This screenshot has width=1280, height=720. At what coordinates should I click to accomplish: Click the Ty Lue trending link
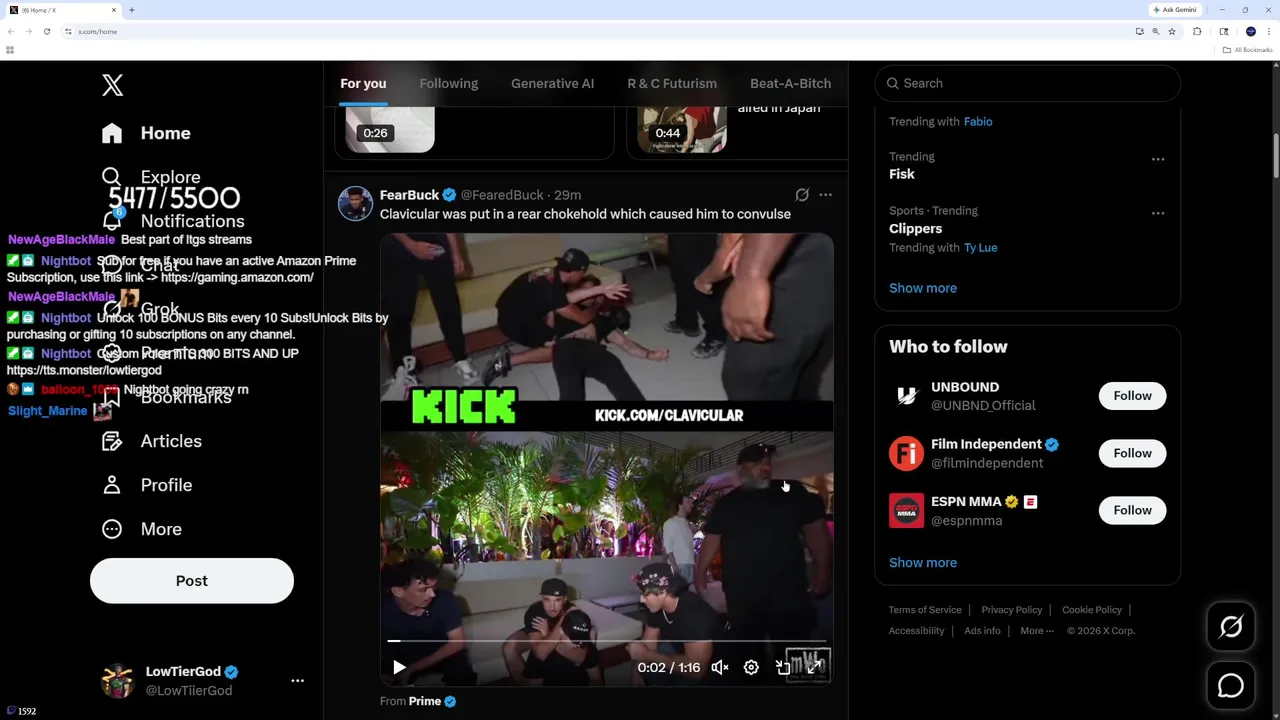click(x=980, y=248)
